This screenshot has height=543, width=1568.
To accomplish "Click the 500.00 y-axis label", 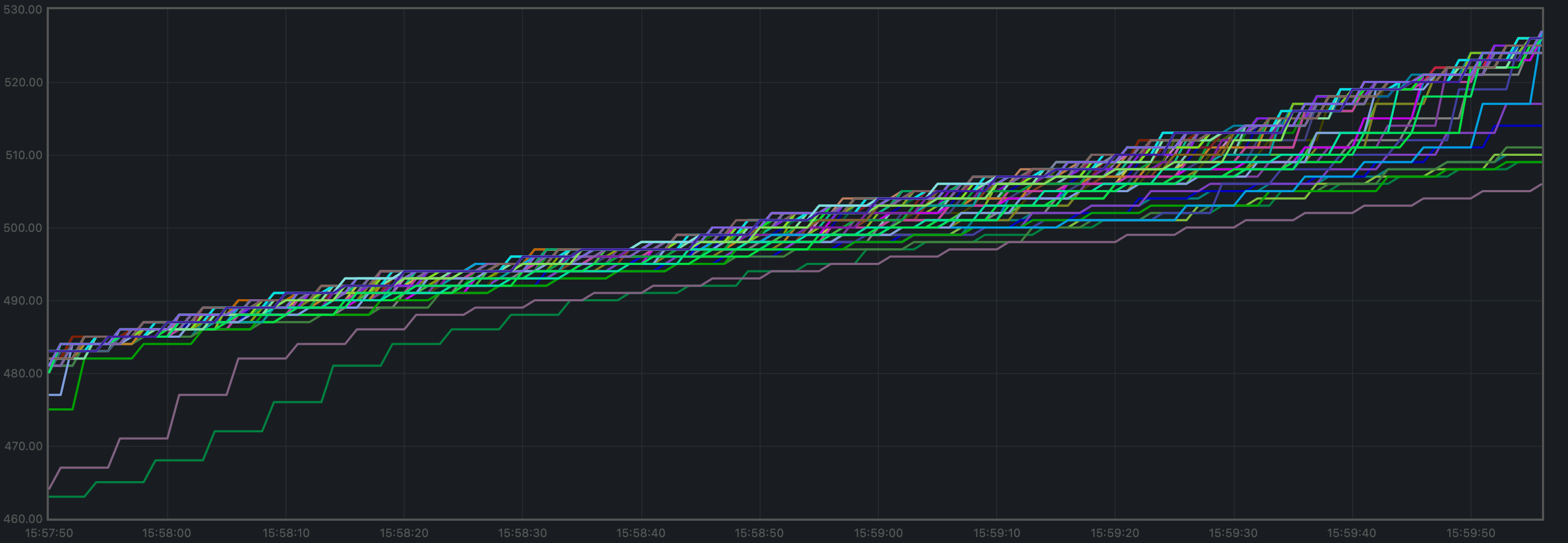I will pos(23,228).
